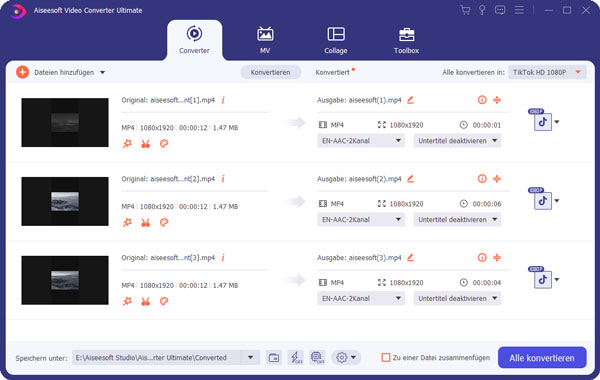Toggle hardware acceleration lightning icon
The width and height of the screenshot is (600, 380).
coord(295,358)
